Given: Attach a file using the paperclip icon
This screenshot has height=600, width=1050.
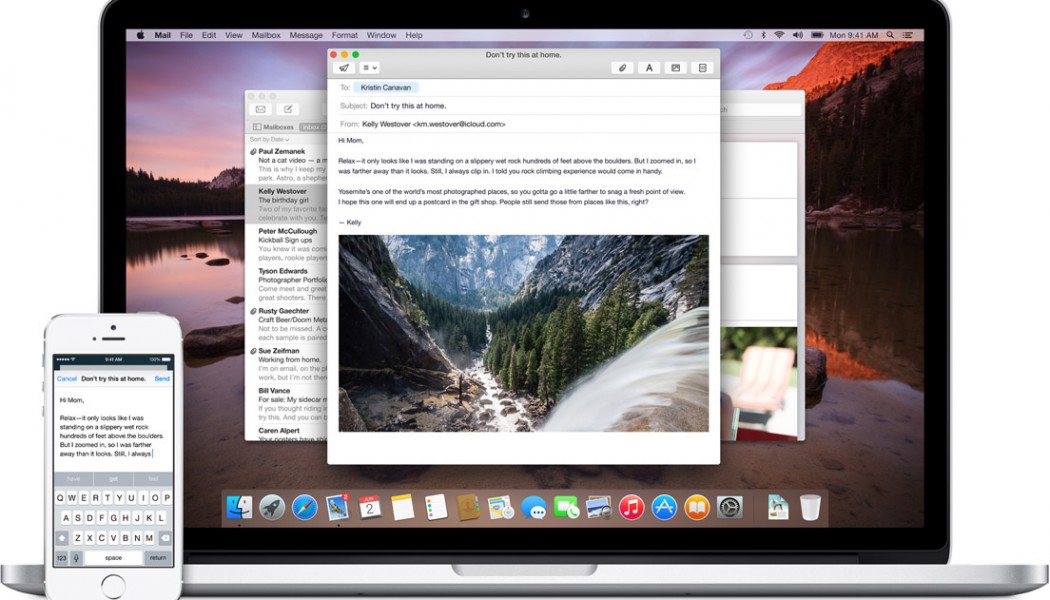Looking at the screenshot, I should click(x=622, y=68).
